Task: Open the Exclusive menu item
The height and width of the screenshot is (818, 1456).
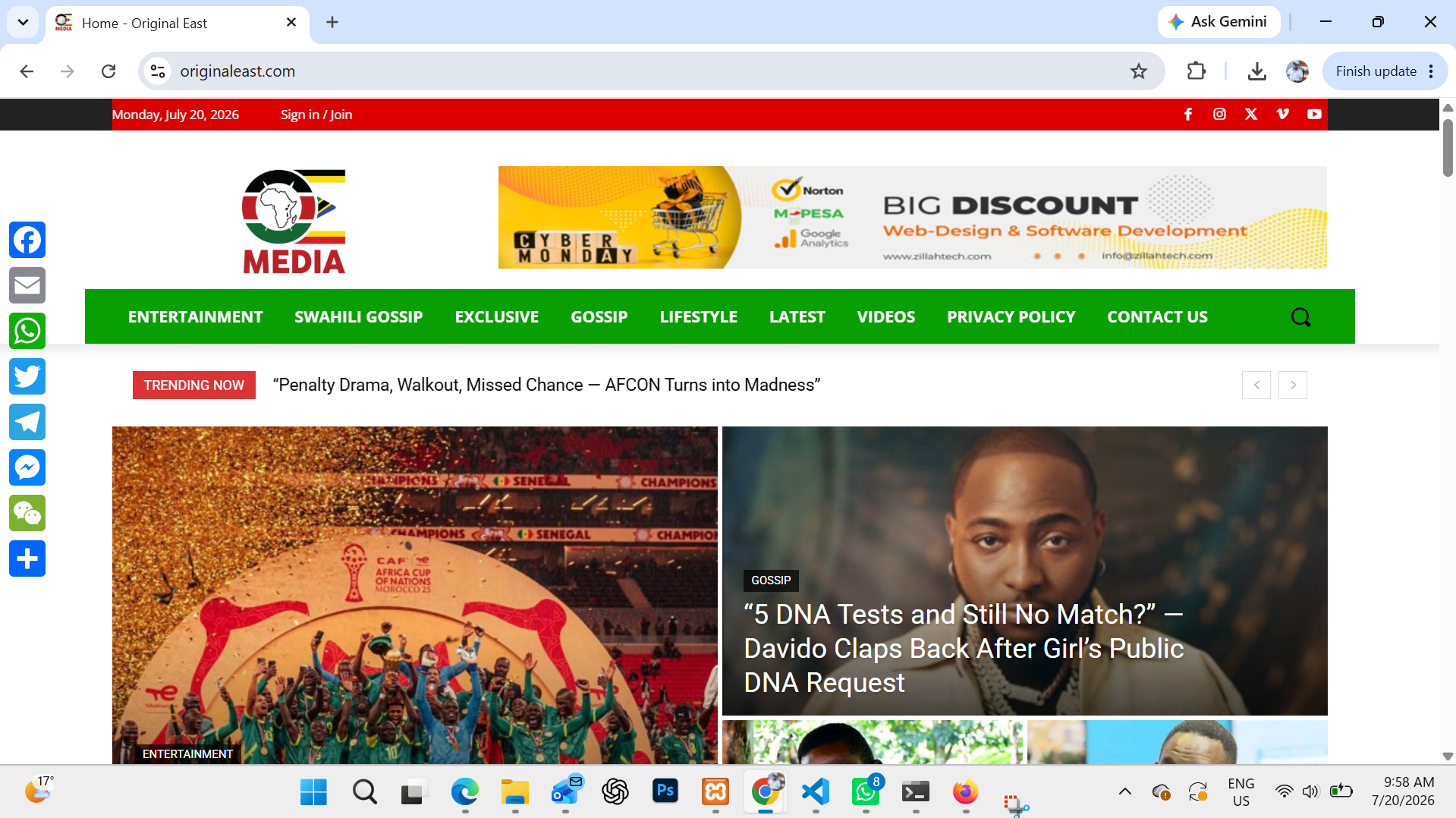Action: click(x=497, y=316)
